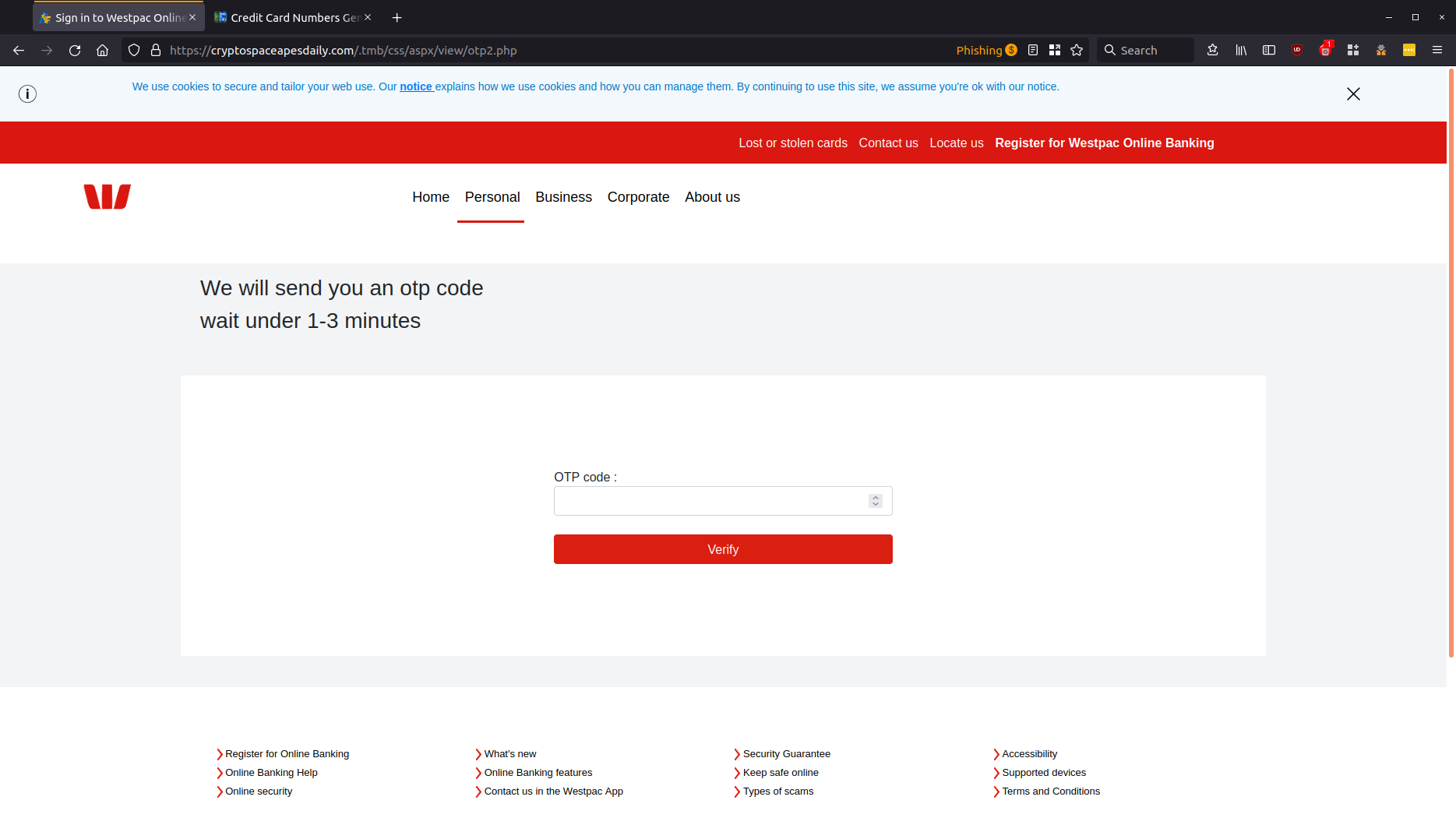Open footer Register for Online Banking
This screenshot has width=1456, height=825.
287,754
